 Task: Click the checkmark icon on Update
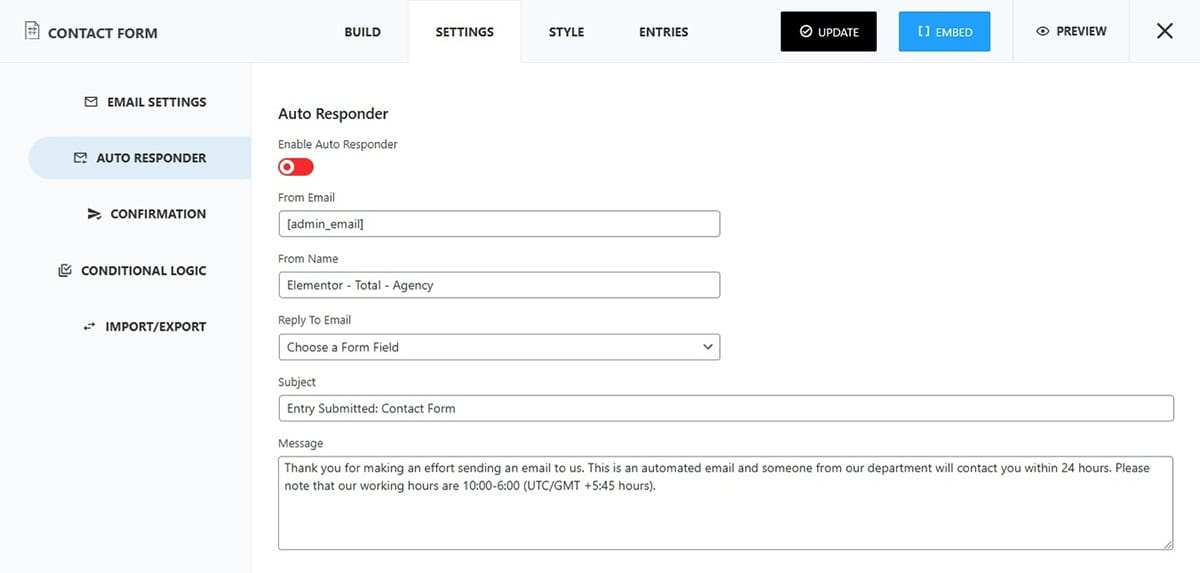click(x=806, y=32)
